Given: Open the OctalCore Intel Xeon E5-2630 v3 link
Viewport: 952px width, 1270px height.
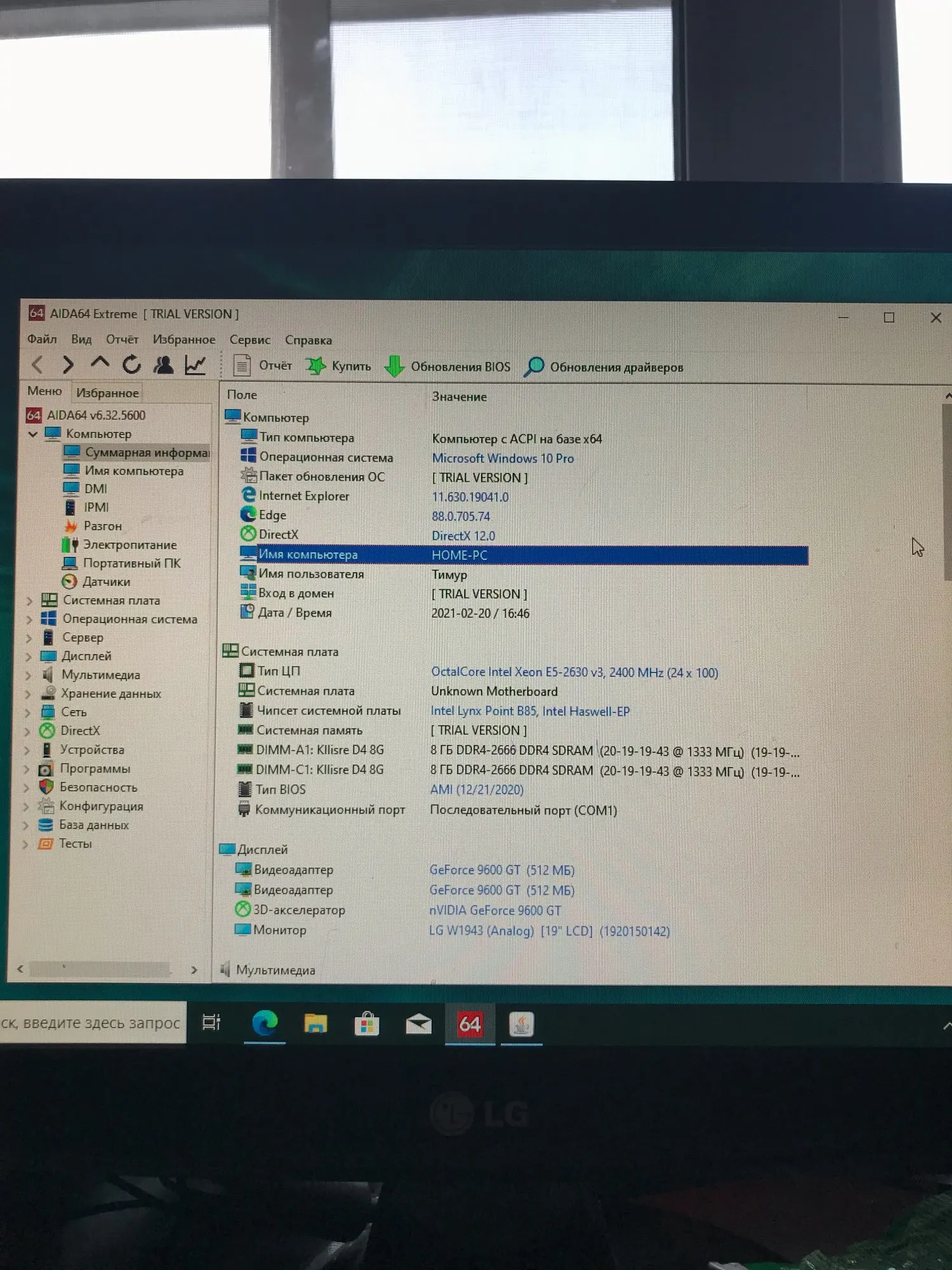Looking at the screenshot, I should click(x=574, y=672).
